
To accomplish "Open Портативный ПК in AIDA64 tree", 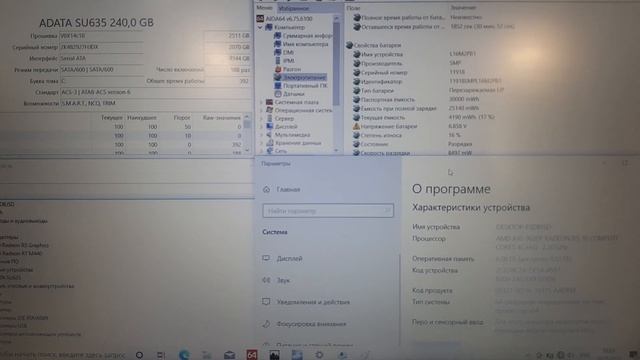I will pos(305,86).
